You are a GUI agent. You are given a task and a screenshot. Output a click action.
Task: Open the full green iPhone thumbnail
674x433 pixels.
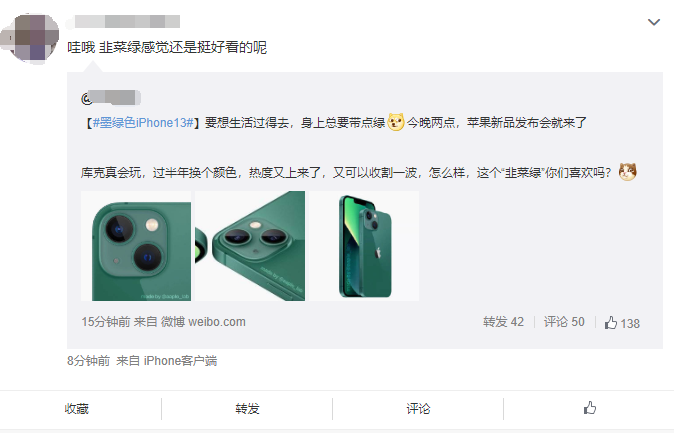click(x=364, y=246)
